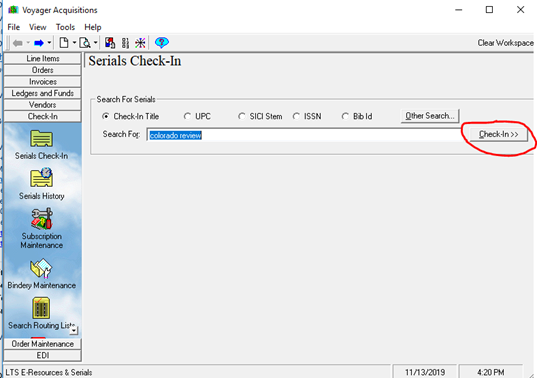Image resolution: width=537 pixels, height=378 pixels.
Task: Click the Check-In >> button
Action: click(498, 134)
